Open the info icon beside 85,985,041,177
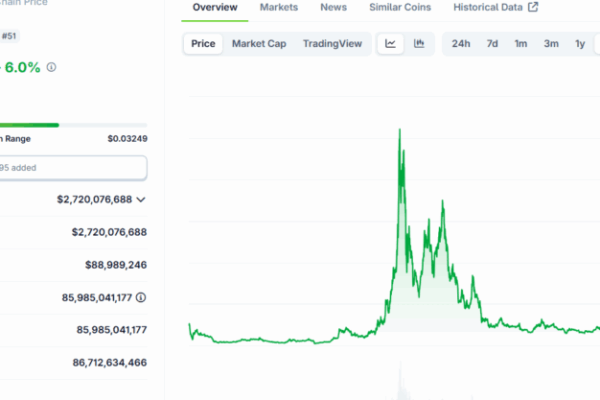This screenshot has width=600, height=400. [x=141, y=297]
